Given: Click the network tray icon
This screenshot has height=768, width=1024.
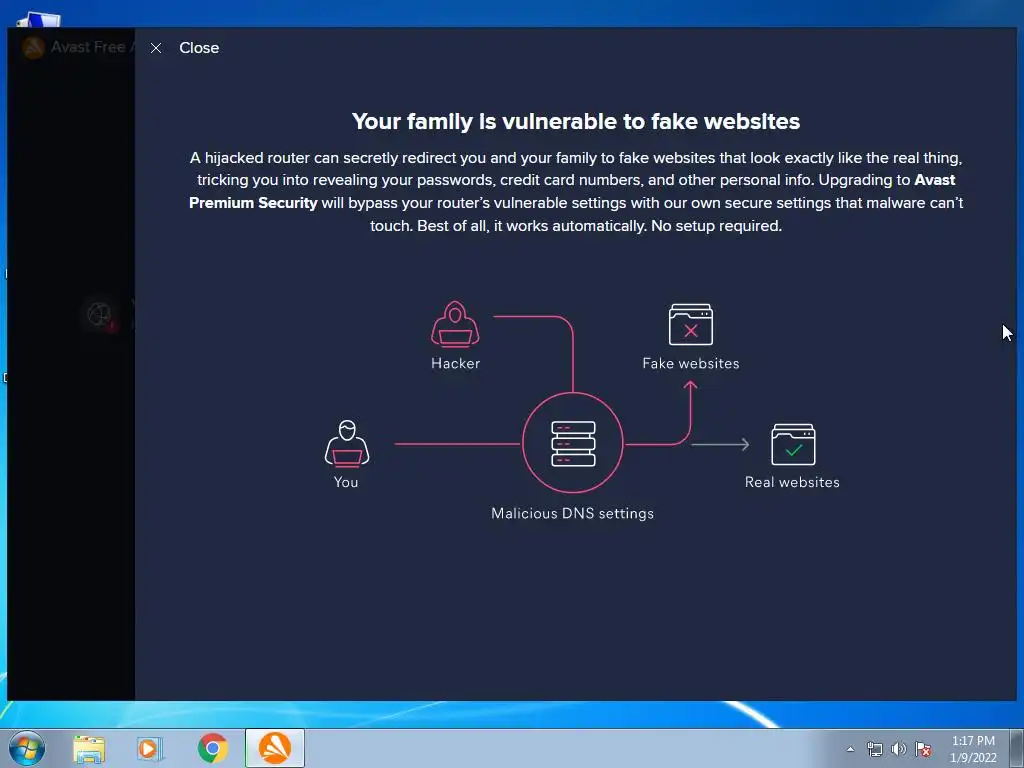Looking at the screenshot, I should pos(874,749).
